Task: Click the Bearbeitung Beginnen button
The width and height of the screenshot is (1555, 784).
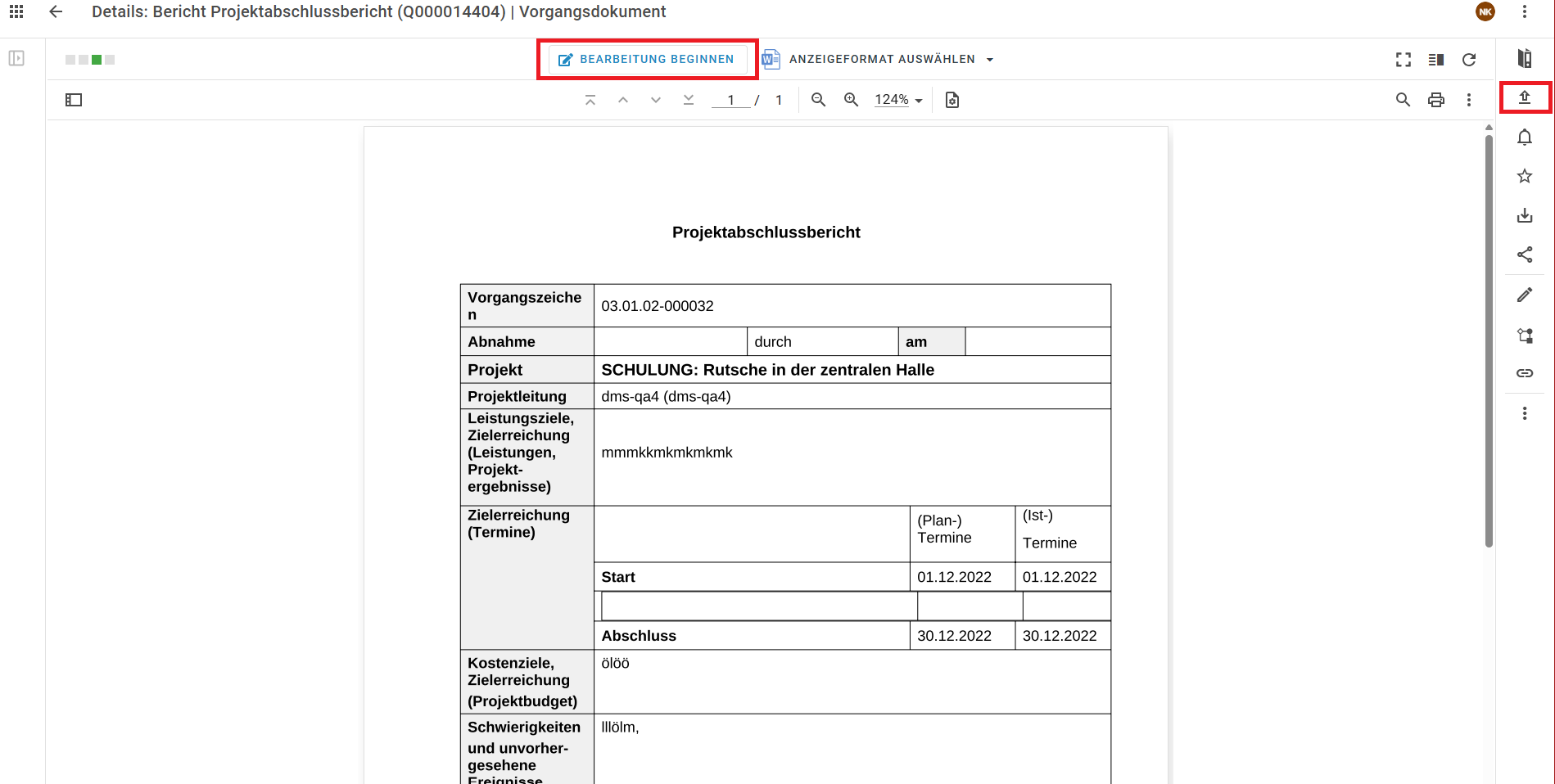Action: [x=647, y=59]
